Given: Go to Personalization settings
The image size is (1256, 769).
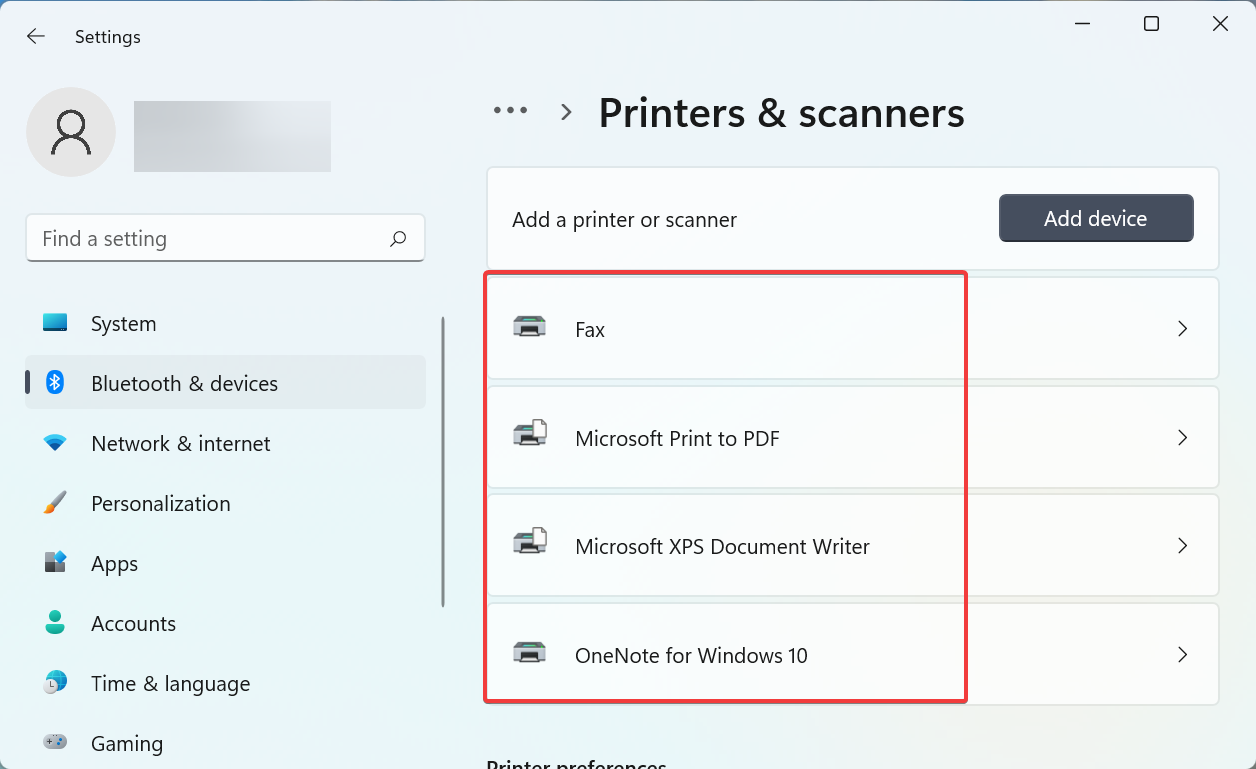Looking at the screenshot, I should [x=226, y=503].
